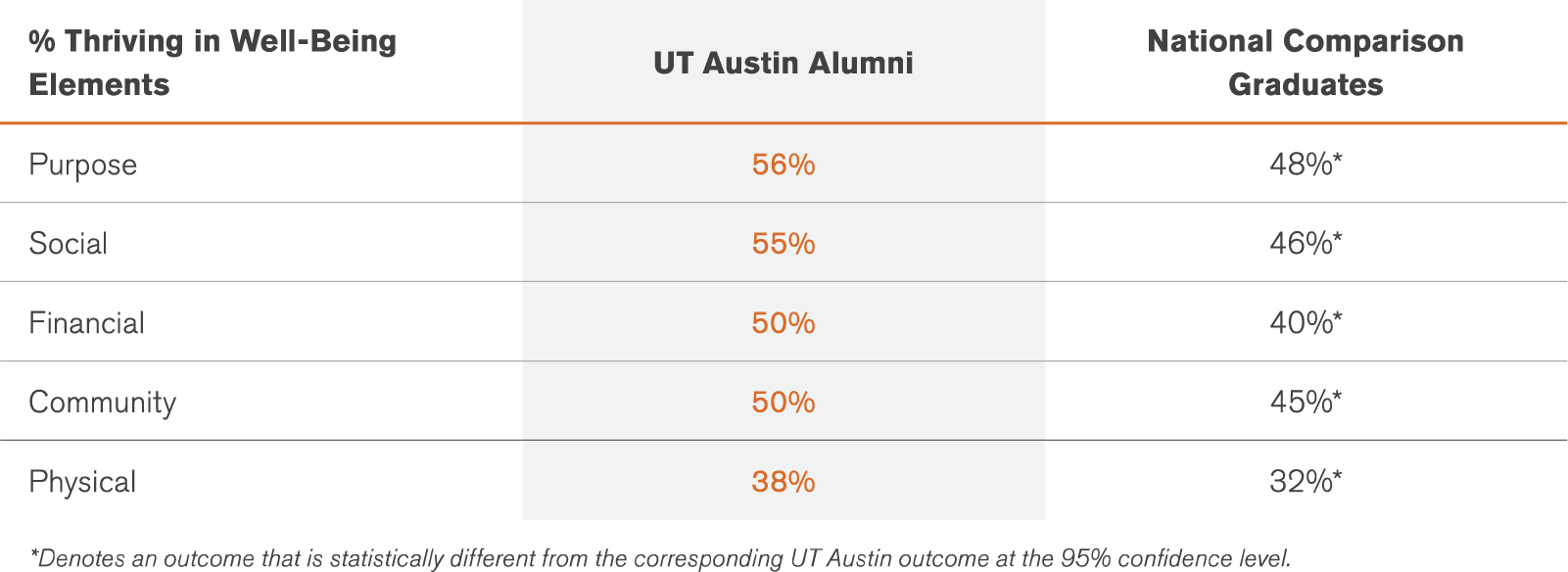Click the Physical row label

click(83, 482)
